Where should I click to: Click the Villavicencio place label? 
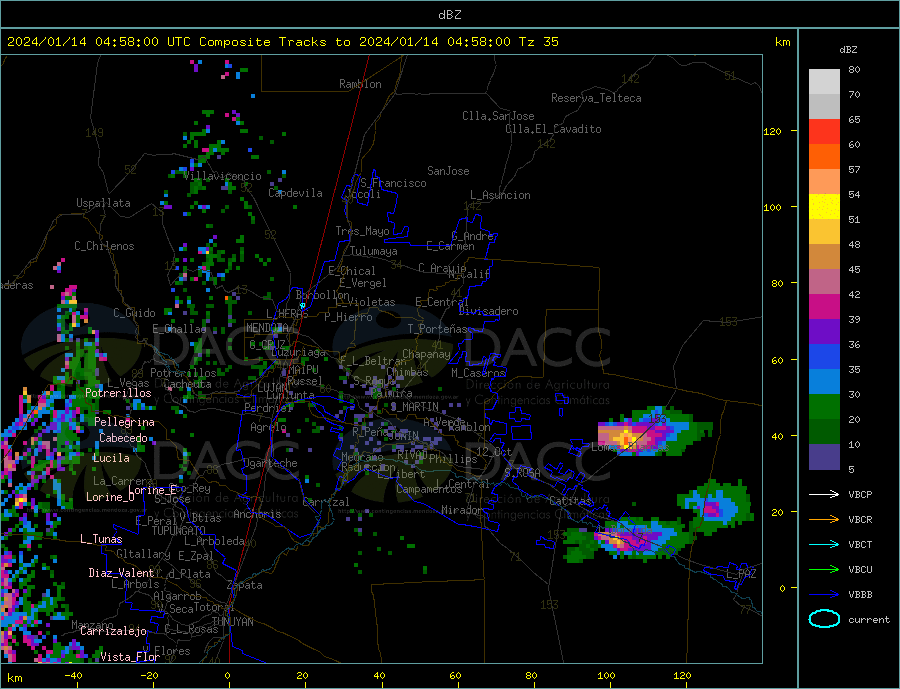coord(223,176)
